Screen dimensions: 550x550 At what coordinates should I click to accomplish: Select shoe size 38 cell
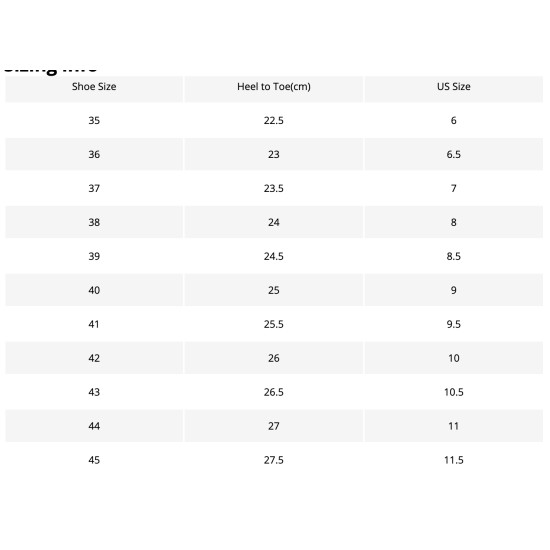coord(94,222)
